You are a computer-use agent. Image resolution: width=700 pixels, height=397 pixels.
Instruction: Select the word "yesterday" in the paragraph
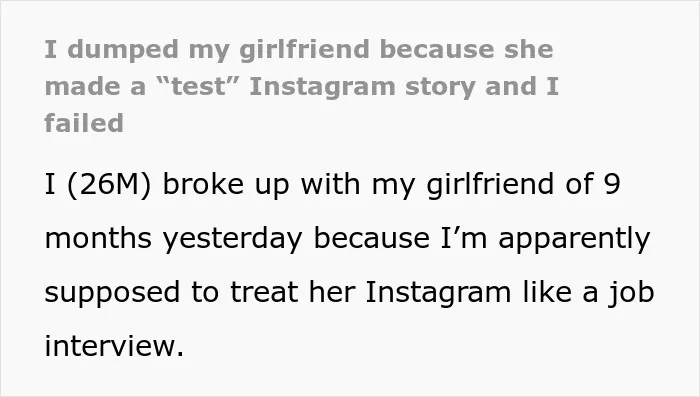pyautogui.click(x=232, y=240)
